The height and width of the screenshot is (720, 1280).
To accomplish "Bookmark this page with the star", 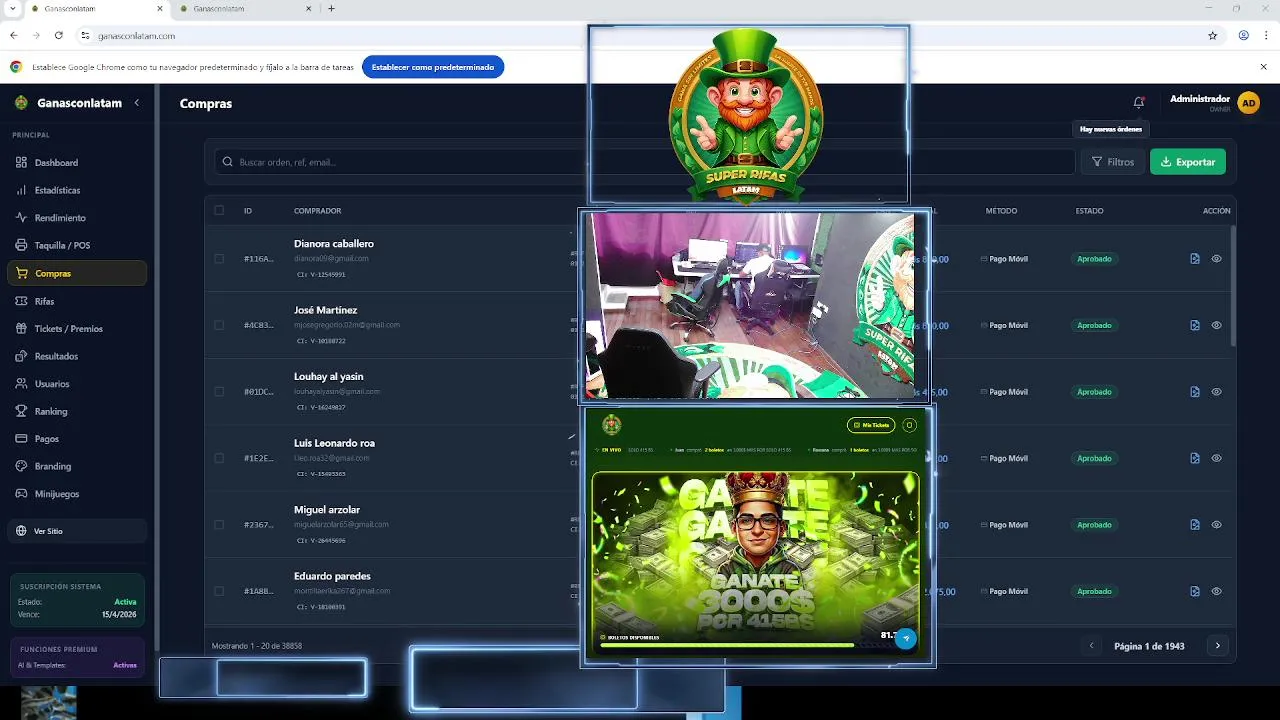I will click(x=1213, y=35).
